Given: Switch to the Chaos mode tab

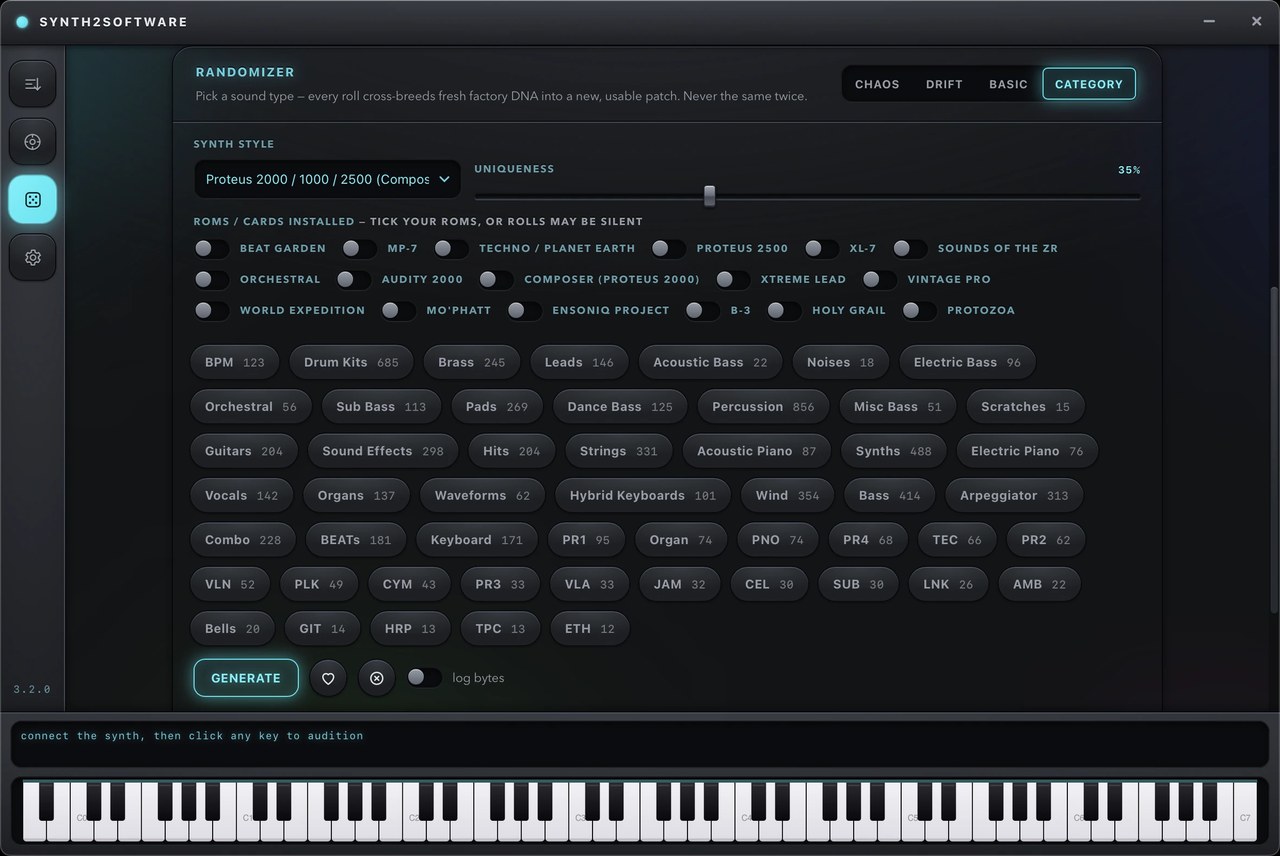Looking at the screenshot, I should (877, 84).
